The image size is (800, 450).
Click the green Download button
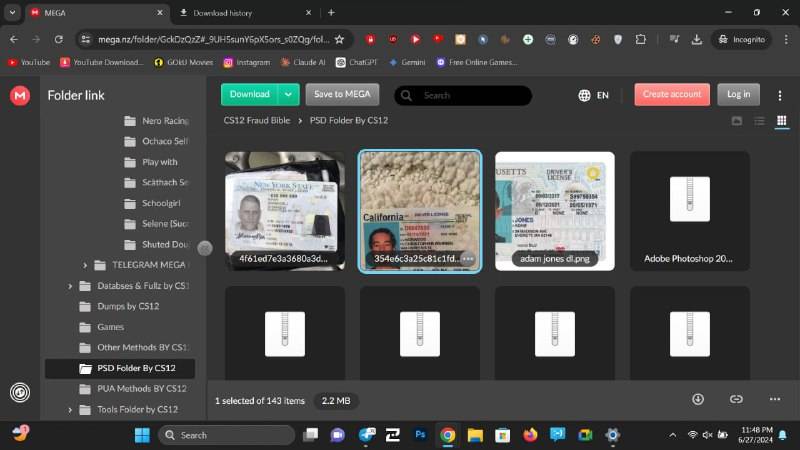[249, 94]
